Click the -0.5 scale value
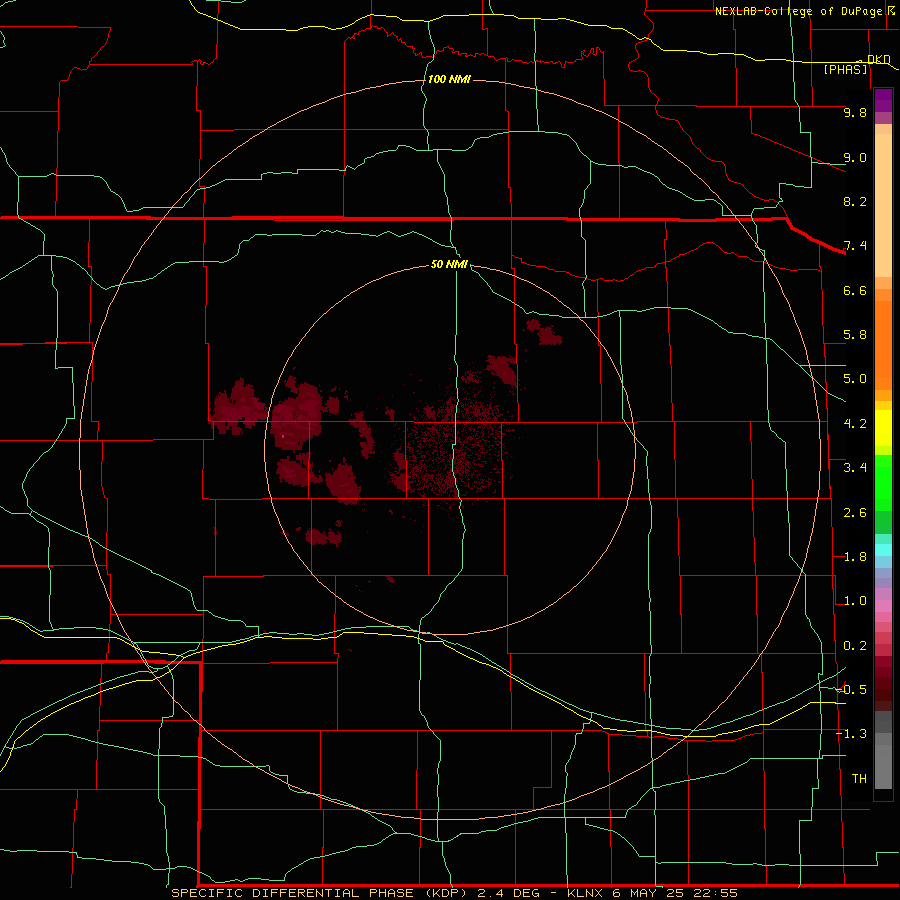 point(852,689)
